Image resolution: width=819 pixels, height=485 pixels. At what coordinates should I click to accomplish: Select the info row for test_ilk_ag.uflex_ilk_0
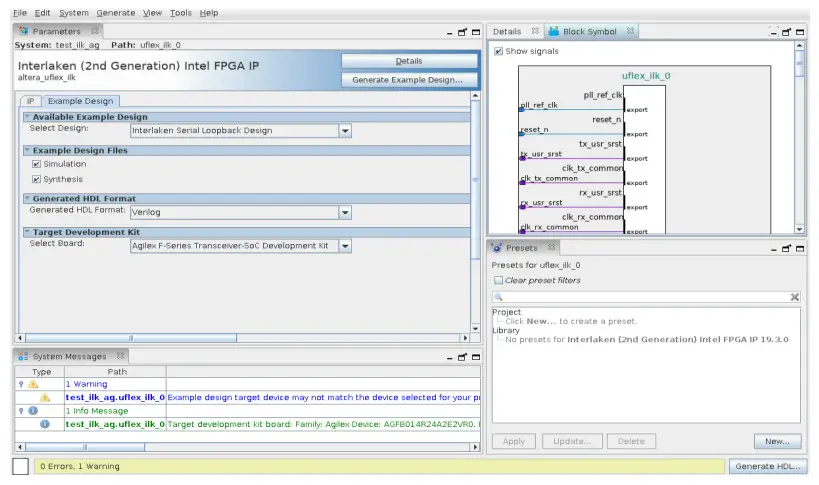point(248,424)
